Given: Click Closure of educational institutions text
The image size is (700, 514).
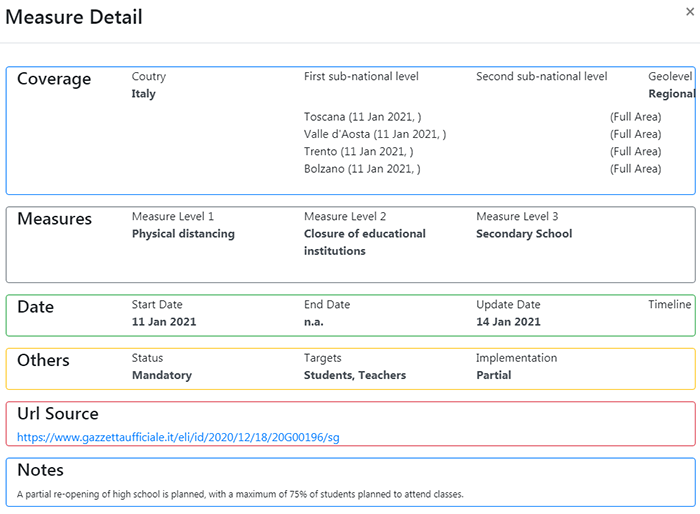Looking at the screenshot, I should point(365,242).
